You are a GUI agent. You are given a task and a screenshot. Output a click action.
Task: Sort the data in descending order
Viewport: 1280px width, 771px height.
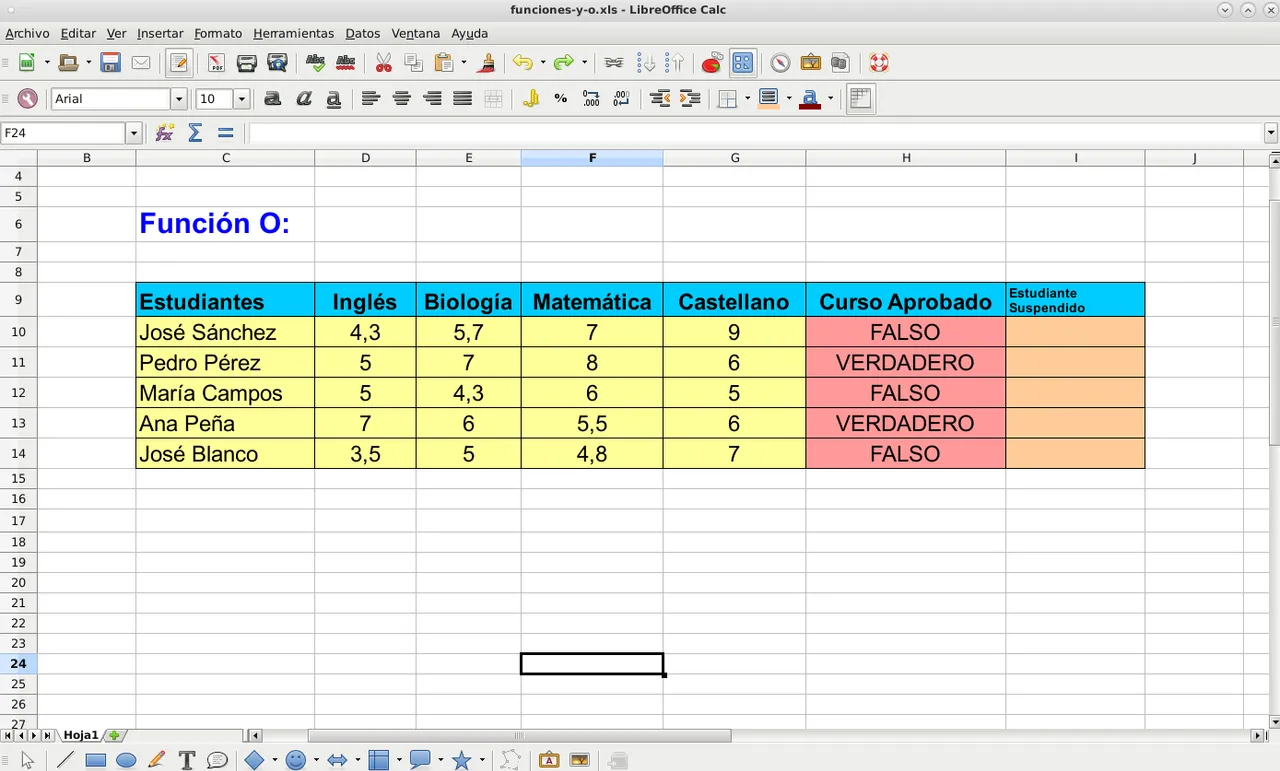coord(648,63)
